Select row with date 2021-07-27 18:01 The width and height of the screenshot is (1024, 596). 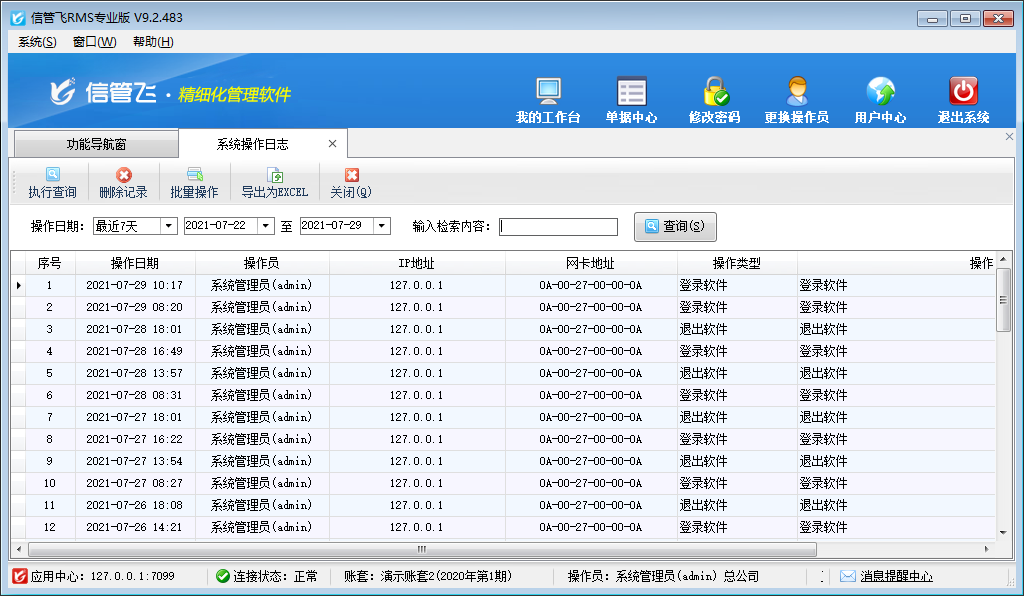(504, 417)
